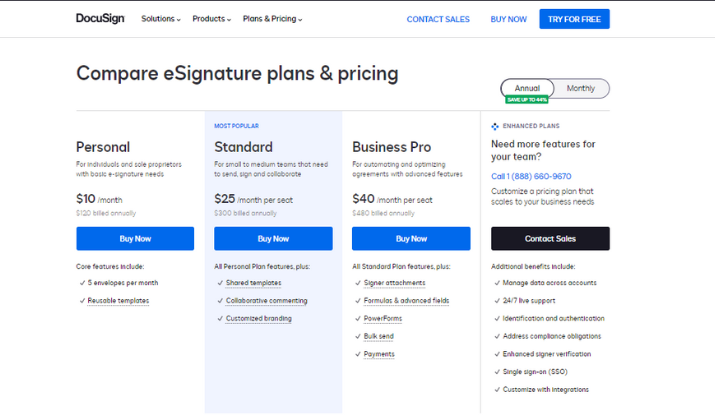
Task: Click the checkmark next to Reusable templates
Action: point(82,301)
